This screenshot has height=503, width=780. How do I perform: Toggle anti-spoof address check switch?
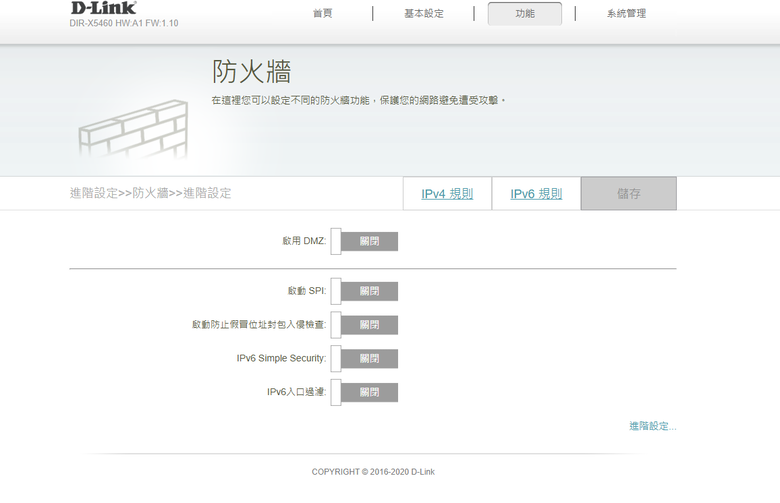click(x=364, y=325)
